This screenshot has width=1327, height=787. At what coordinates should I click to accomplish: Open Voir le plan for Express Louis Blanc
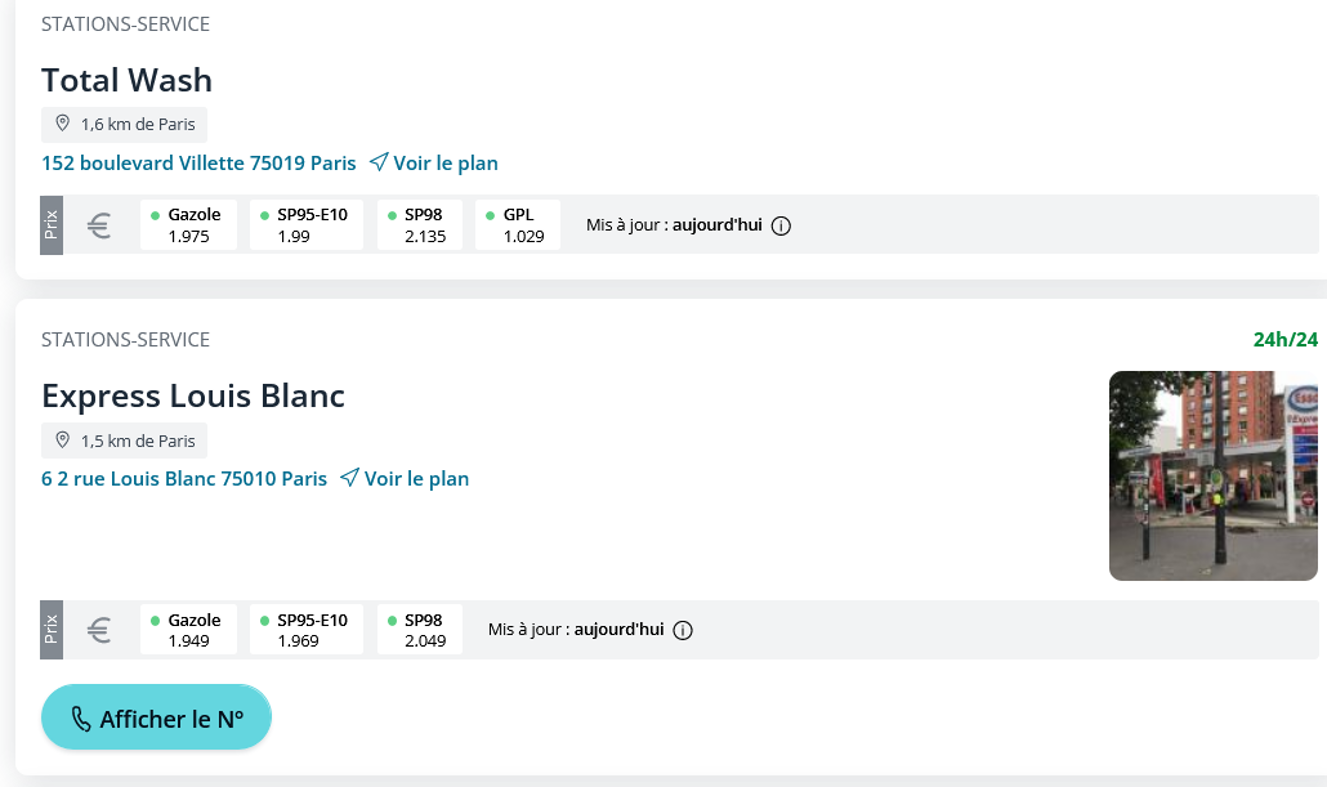pos(416,479)
